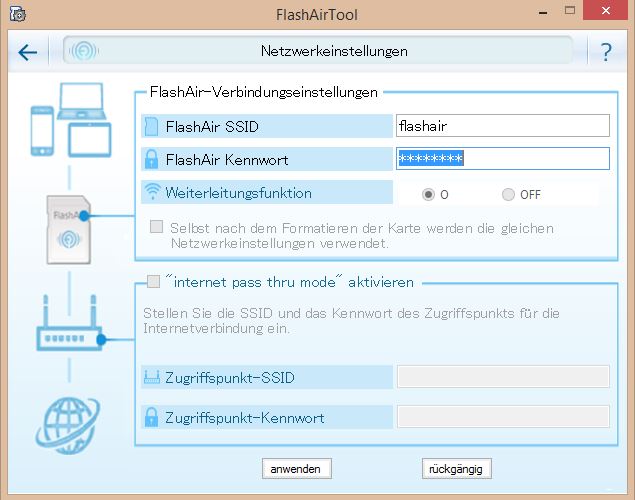Viewport: 635px width, 500px height.
Task: Click the FlashAir Kennwort password field
Action: coord(502,159)
